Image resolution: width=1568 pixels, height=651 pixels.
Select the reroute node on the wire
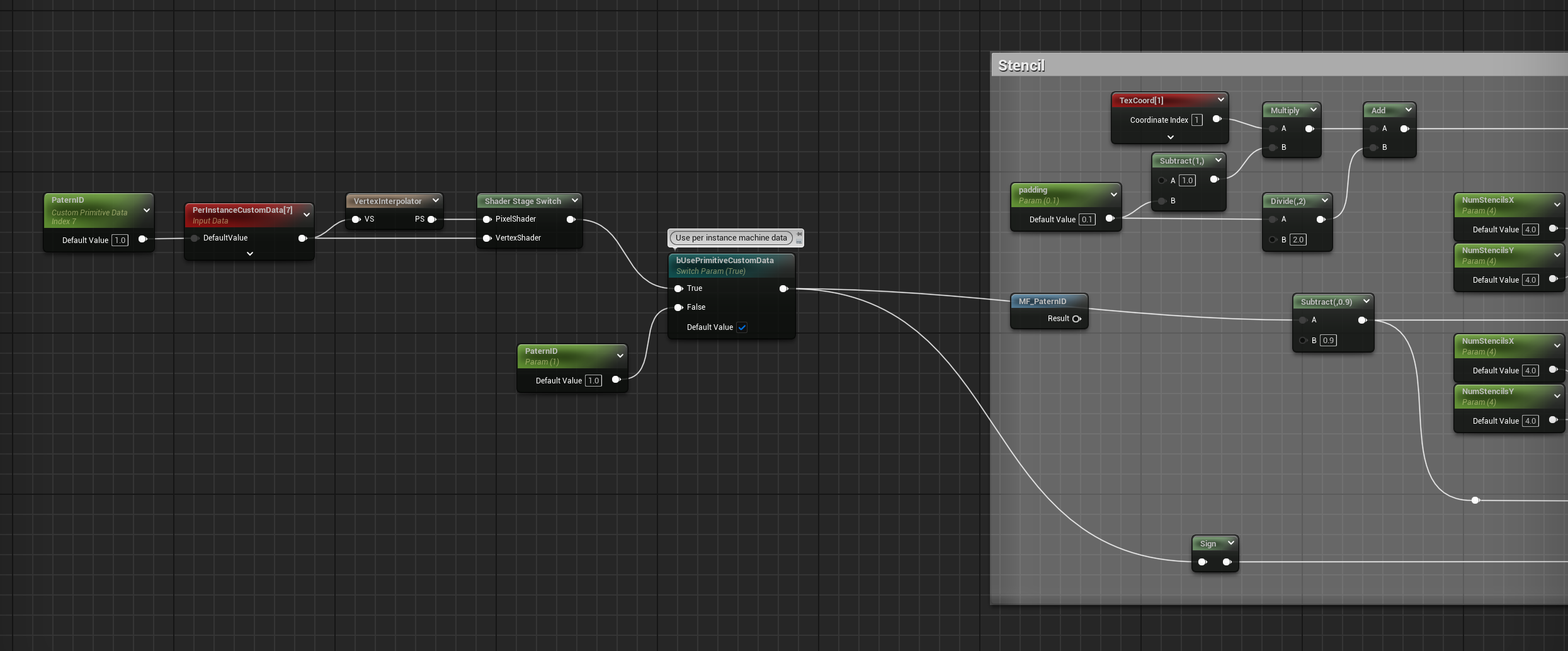[1475, 500]
